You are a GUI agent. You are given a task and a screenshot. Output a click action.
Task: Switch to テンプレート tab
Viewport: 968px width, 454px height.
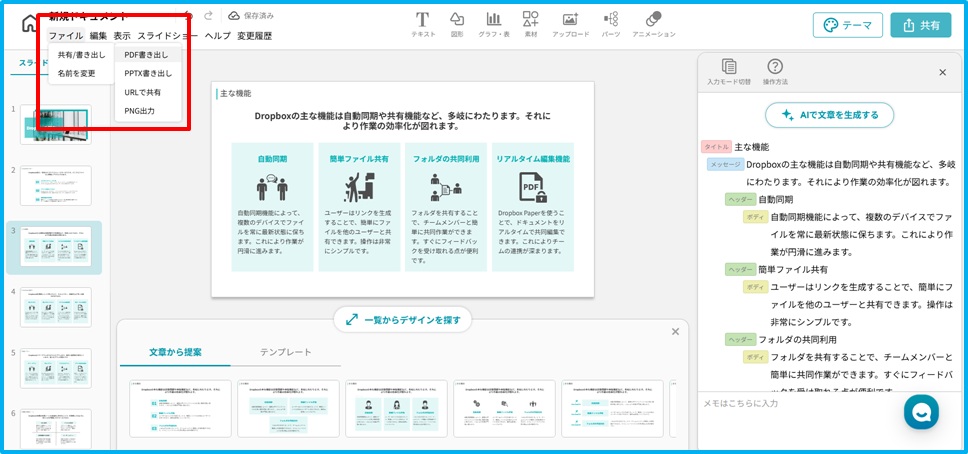(x=285, y=352)
